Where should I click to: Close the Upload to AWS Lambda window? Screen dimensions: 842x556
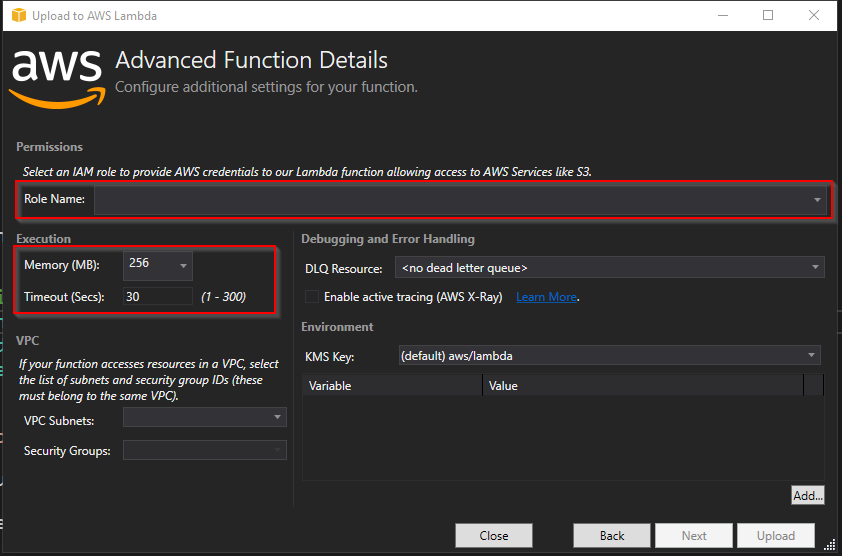[x=814, y=16]
